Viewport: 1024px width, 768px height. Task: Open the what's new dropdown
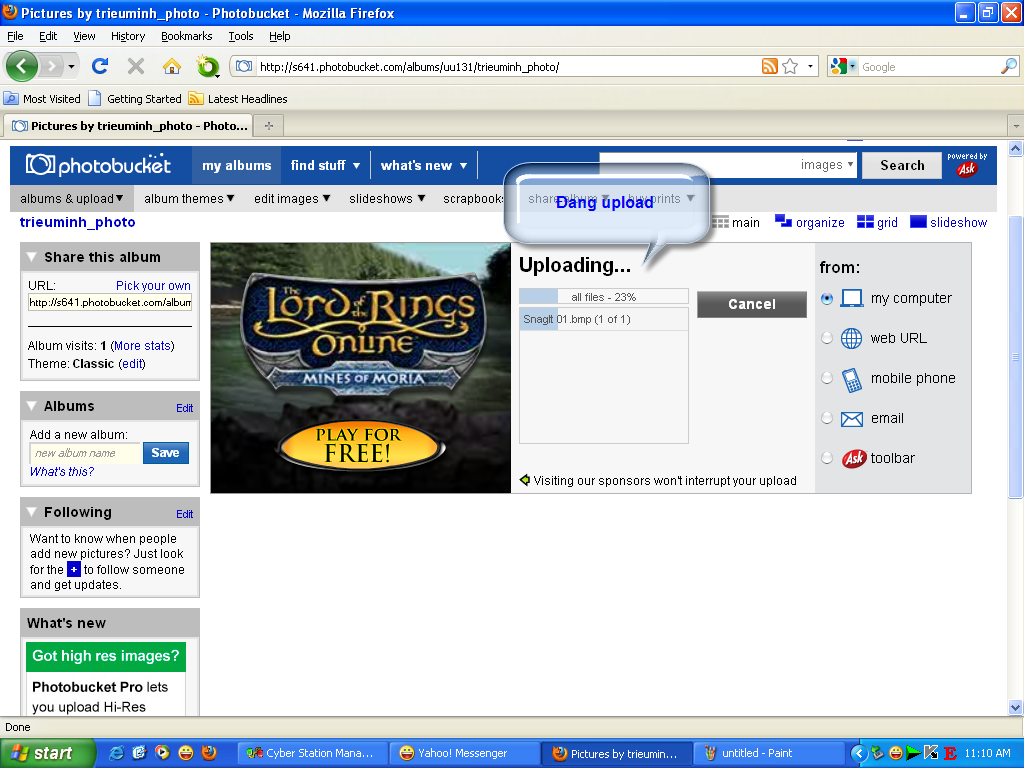(424, 165)
